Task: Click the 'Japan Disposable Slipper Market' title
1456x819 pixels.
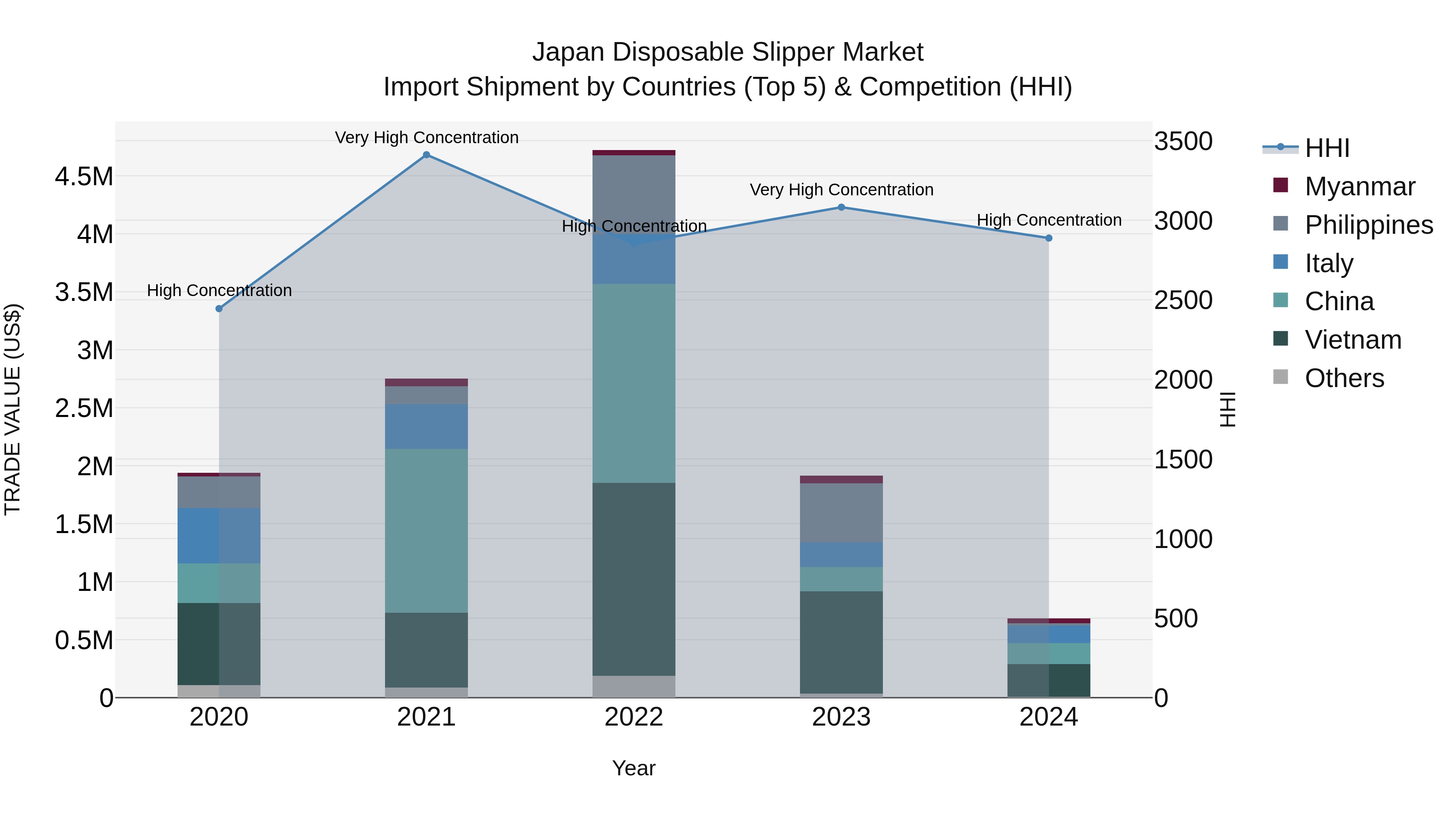Action: pyautogui.click(x=728, y=52)
